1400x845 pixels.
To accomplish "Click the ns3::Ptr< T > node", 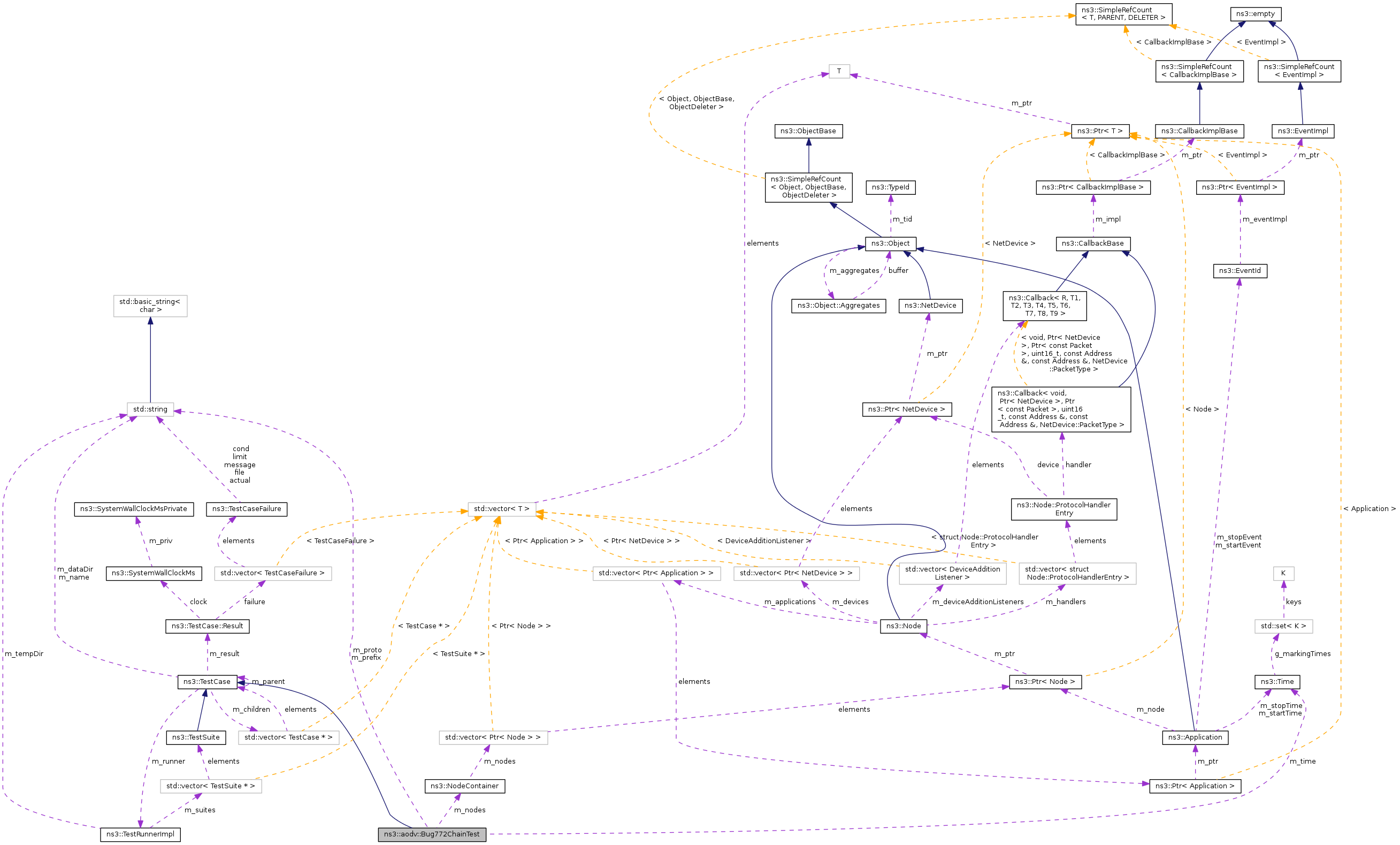I will click(1100, 131).
